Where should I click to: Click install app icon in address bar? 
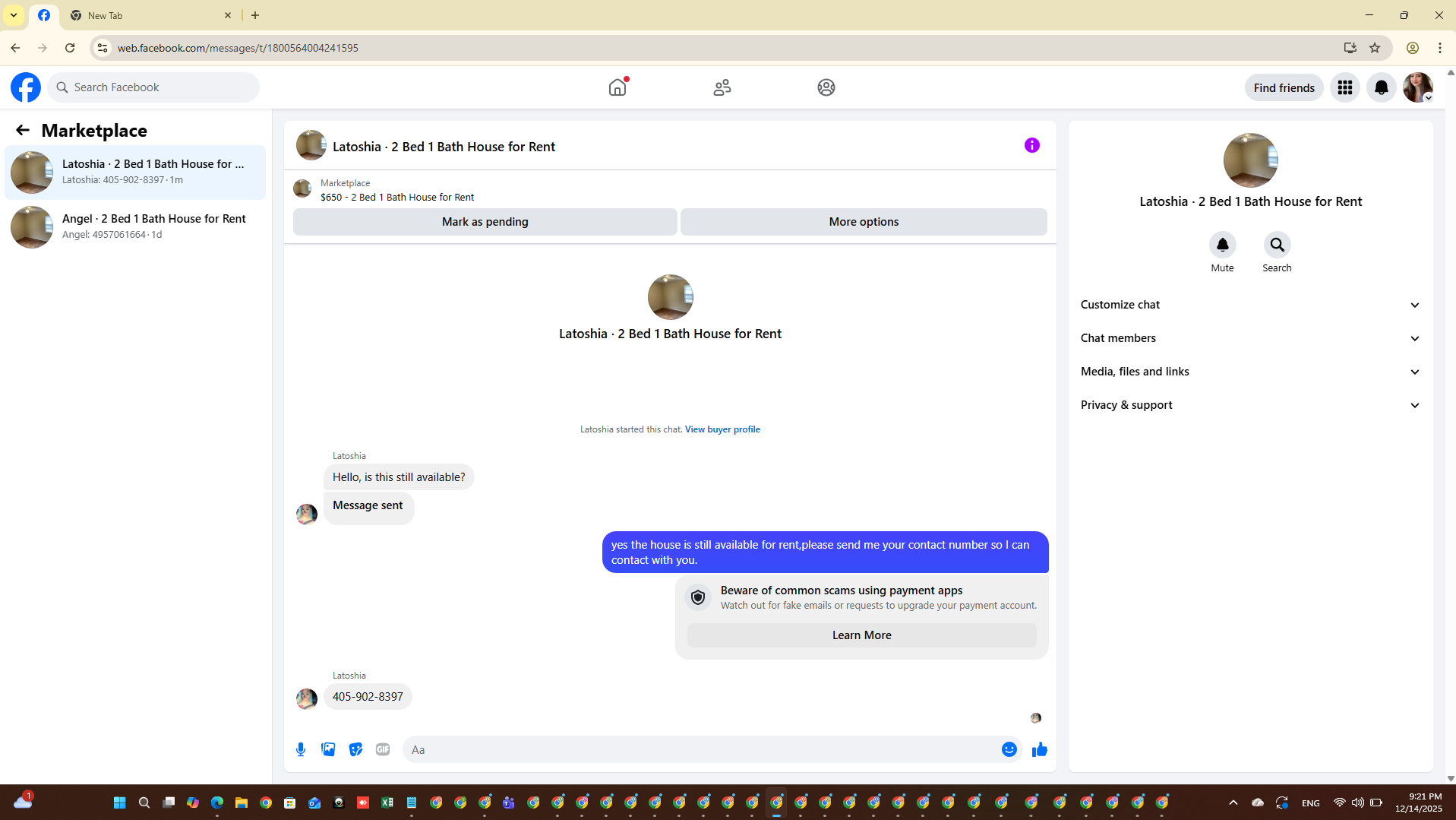click(1350, 48)
